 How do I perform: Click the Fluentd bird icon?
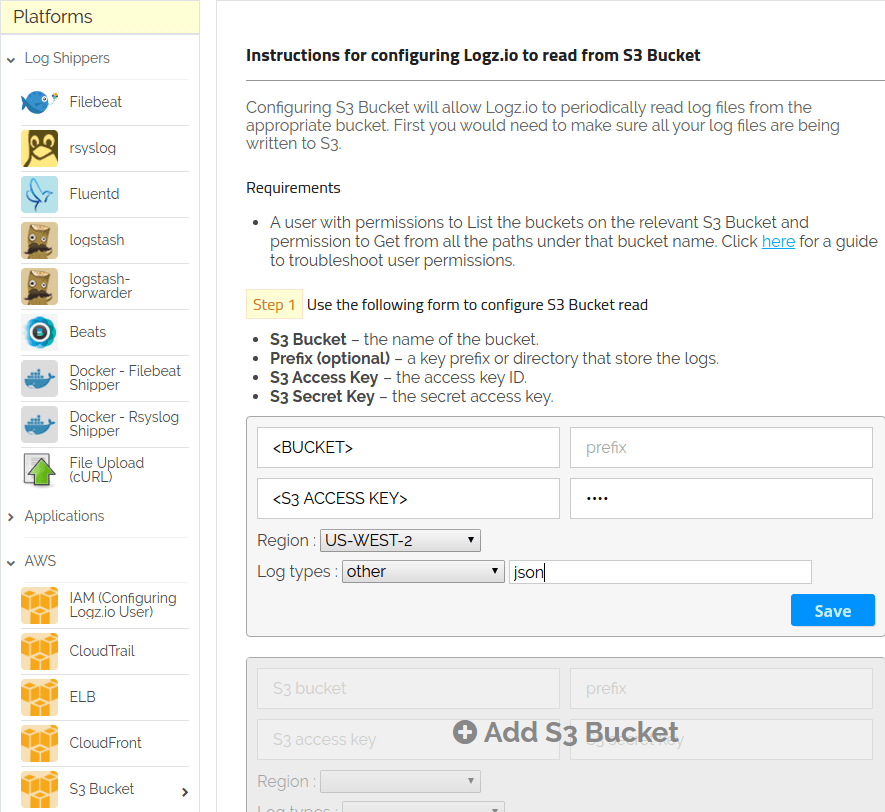coord(39,194)
